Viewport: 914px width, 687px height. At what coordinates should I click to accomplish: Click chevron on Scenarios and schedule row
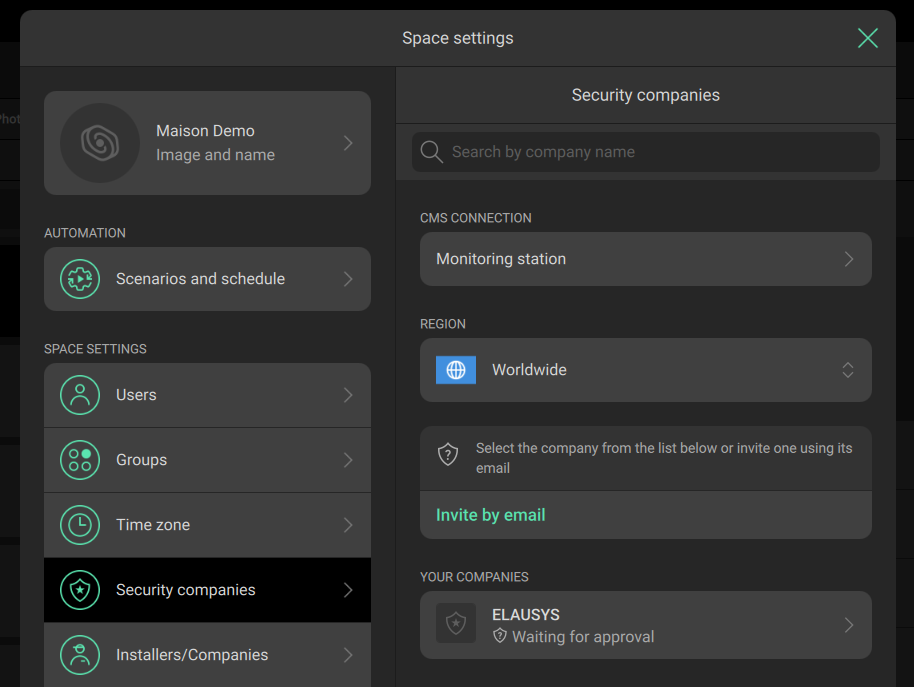point(348,279)
